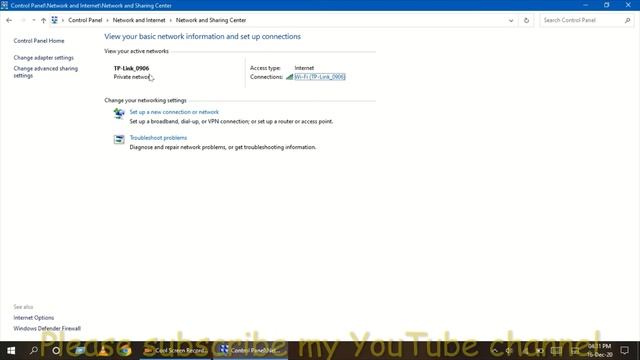Switch to Cool Screen Recorder taskbar button
Viewport: 640px width, 360px height.
[x=176, y=351]
